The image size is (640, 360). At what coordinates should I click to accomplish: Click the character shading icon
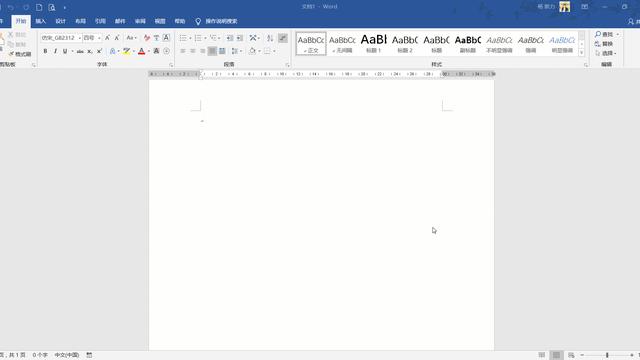pyautogui.click(x=156, y=51)
